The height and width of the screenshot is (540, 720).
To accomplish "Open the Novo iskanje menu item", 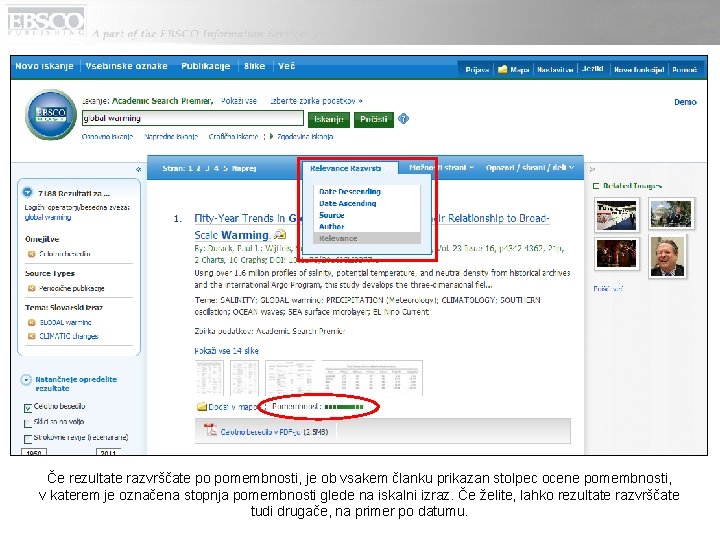I will point(44,66).
